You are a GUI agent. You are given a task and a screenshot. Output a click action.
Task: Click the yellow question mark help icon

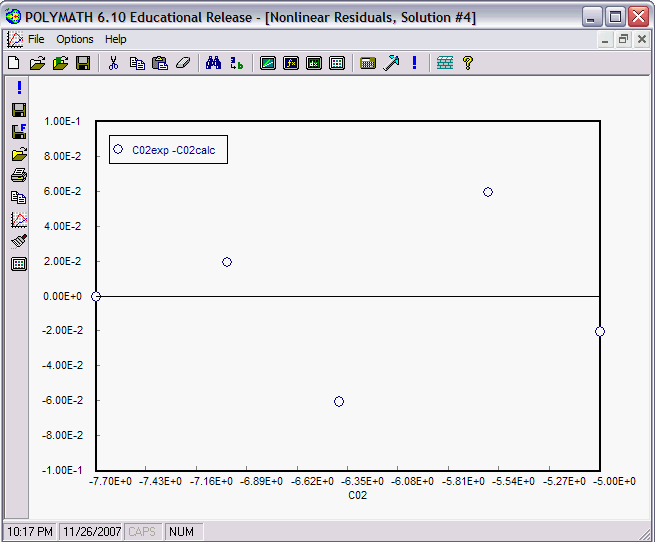pyautogui.click(x=467, y=63)
